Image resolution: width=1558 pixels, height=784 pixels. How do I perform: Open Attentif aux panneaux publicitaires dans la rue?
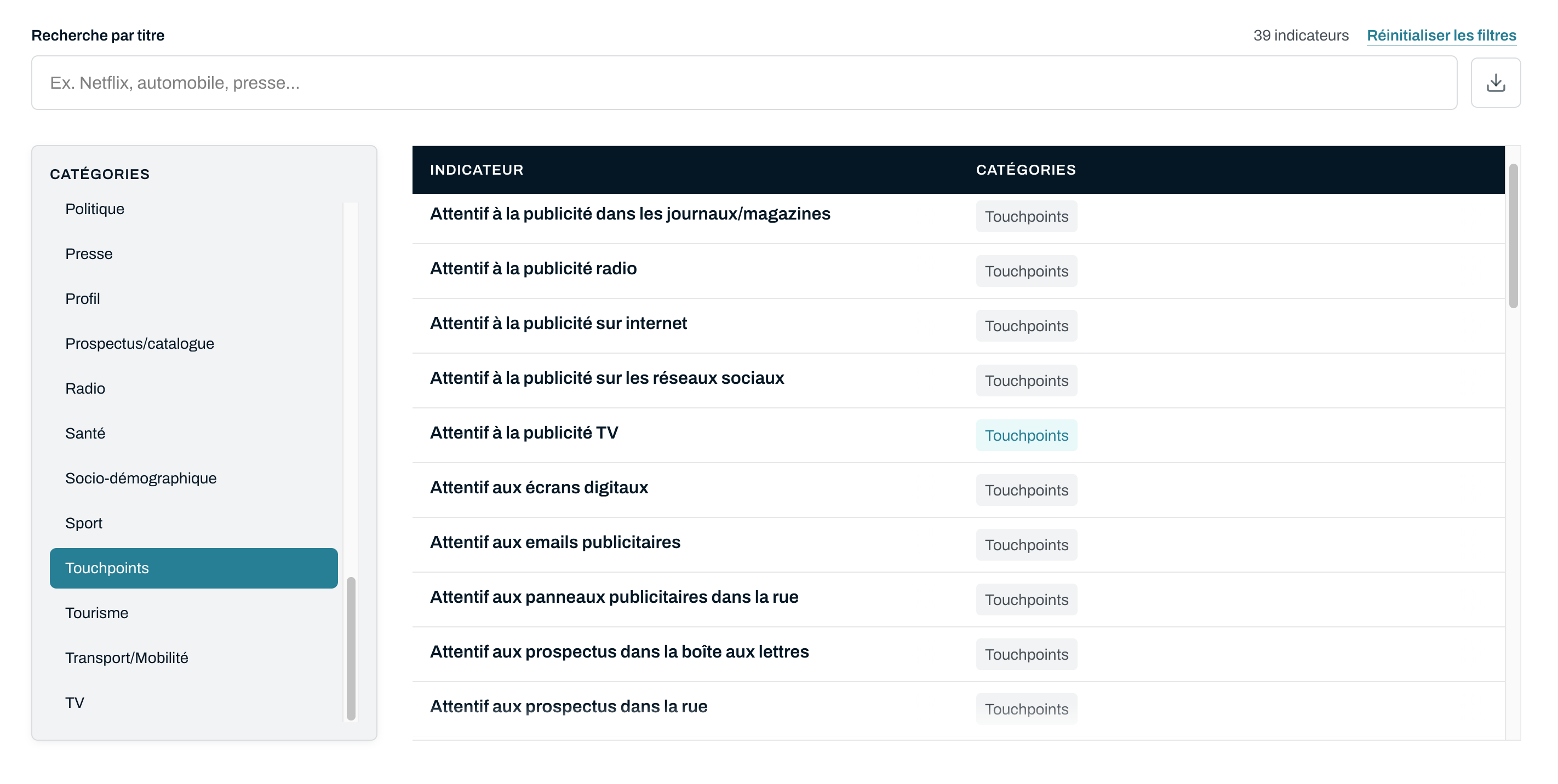tap(614, 597)
